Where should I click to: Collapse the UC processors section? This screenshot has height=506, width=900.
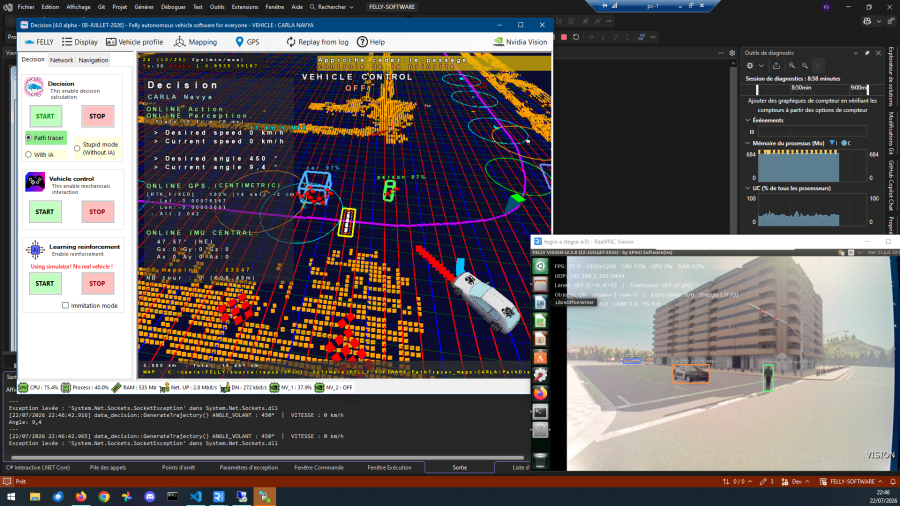coord(748,188)
